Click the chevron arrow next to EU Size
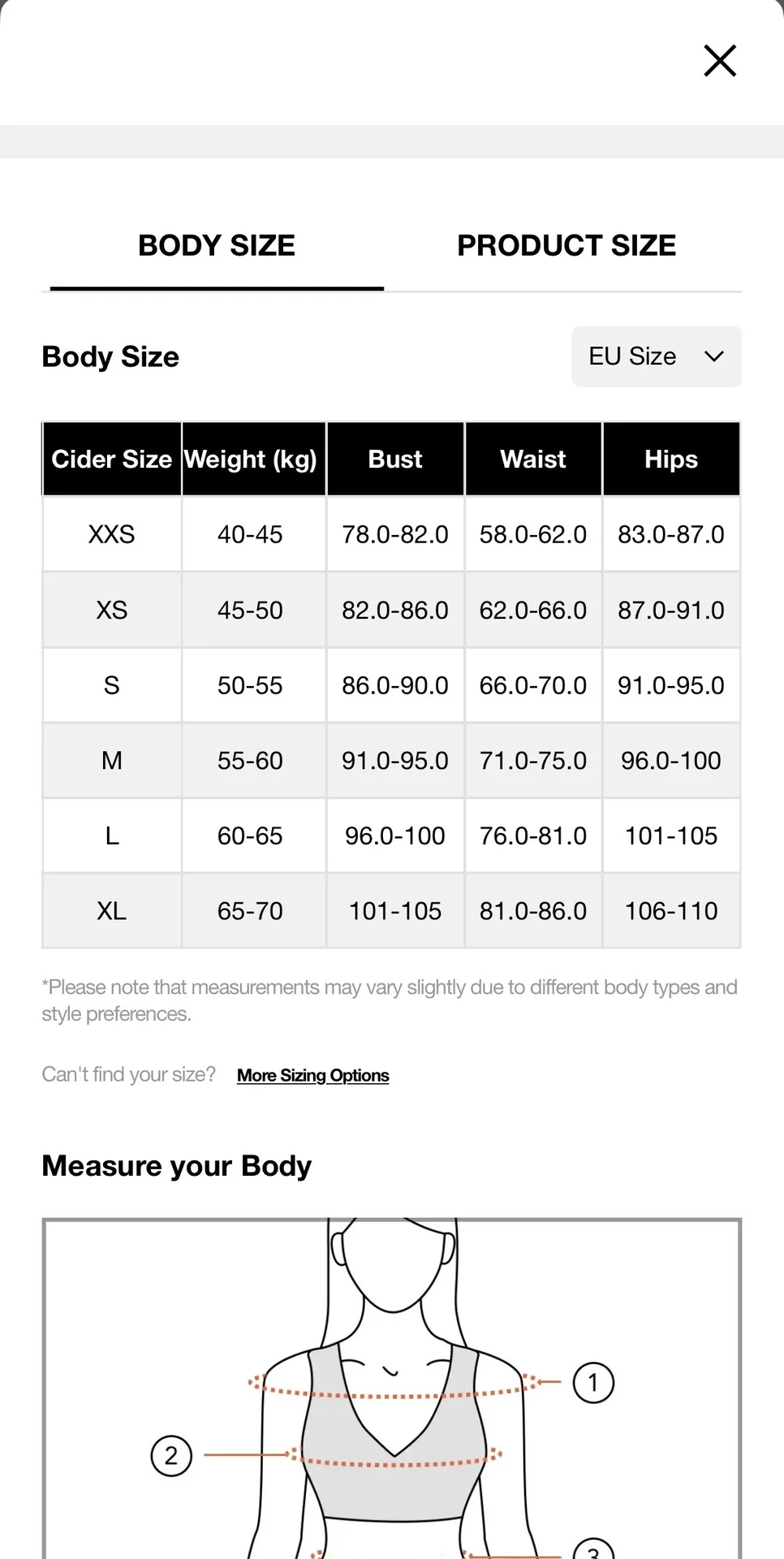This screenshot has width=784, height=1559. click(714, 356)
